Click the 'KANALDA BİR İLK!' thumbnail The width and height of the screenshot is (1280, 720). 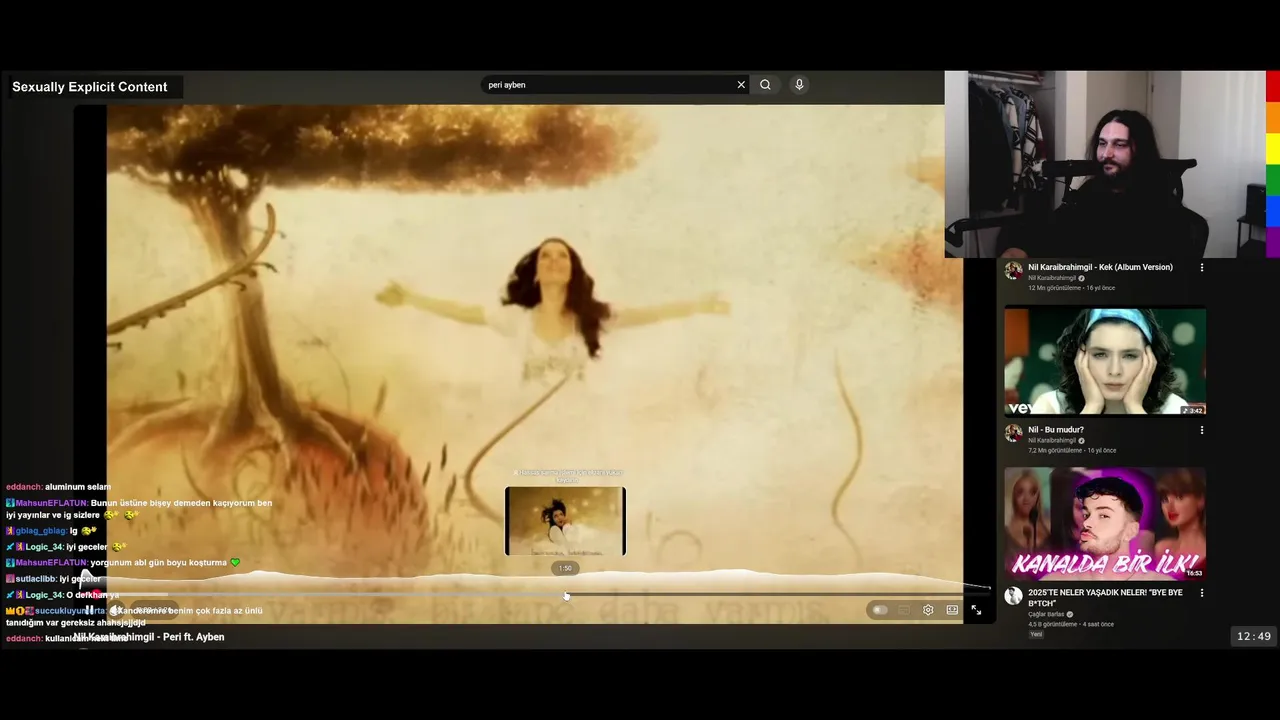tap(1105, 523)
